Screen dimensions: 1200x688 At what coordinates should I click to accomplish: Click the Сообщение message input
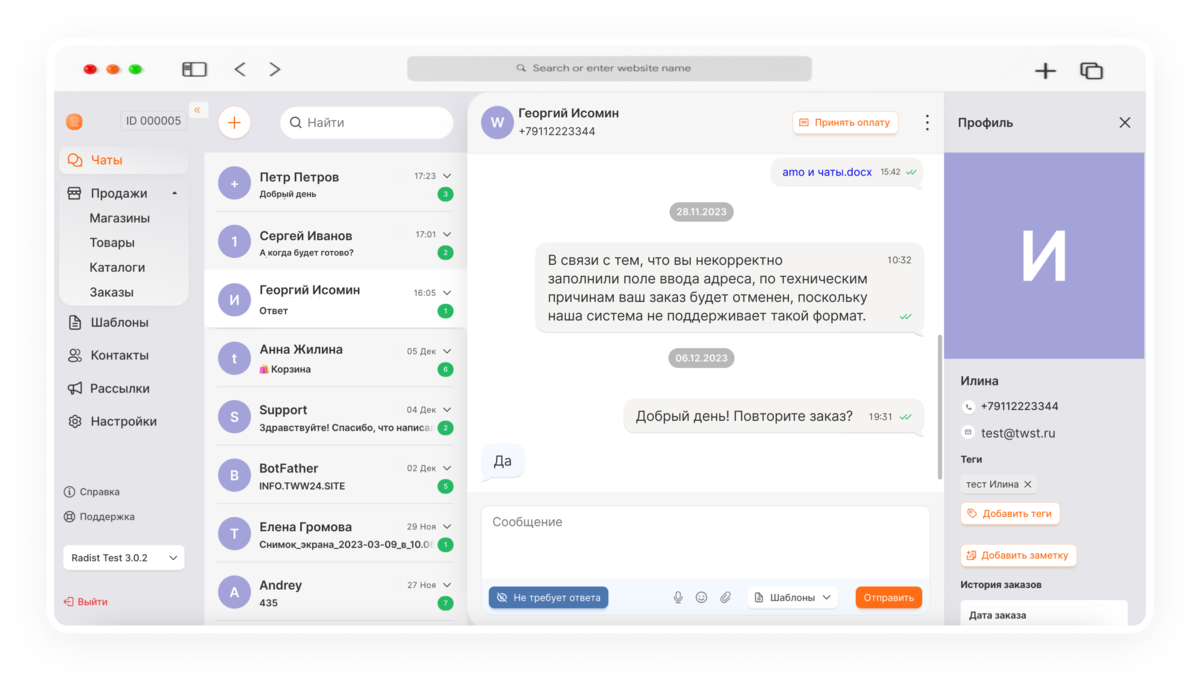click(x=705, y=543)
